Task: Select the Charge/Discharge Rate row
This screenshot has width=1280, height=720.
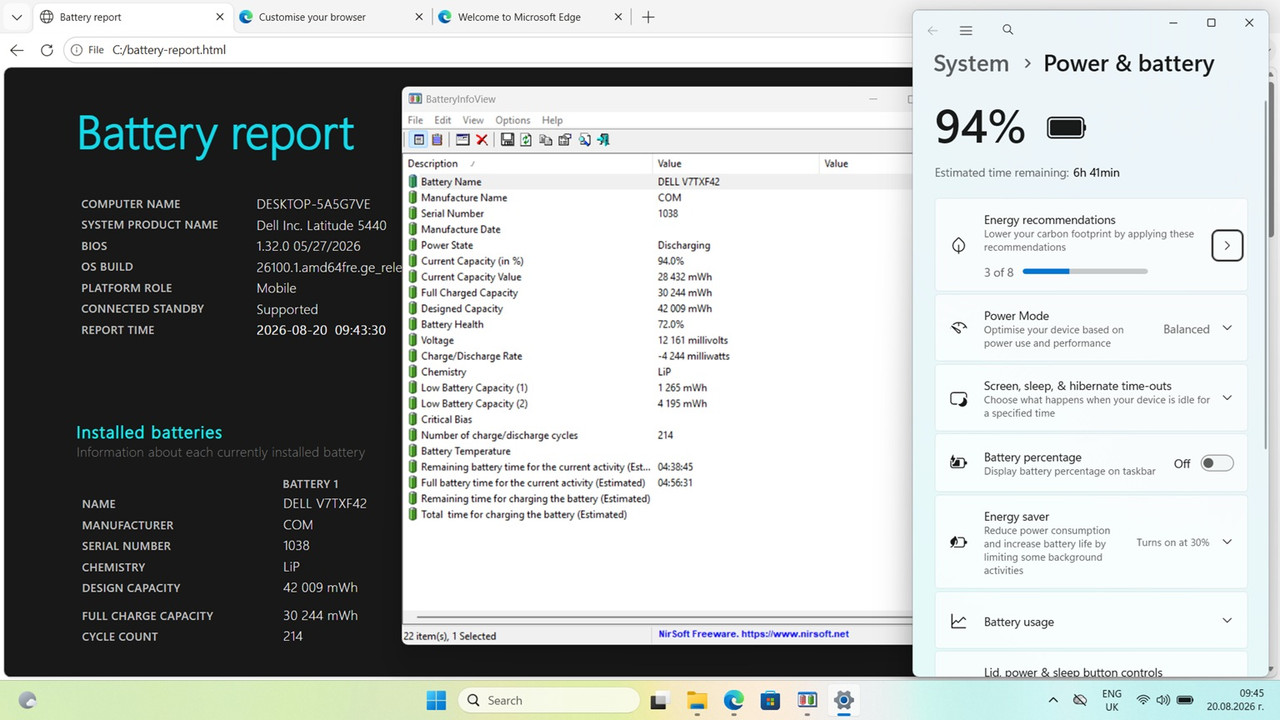Action: pyautogui.click(x=658, y=356)
